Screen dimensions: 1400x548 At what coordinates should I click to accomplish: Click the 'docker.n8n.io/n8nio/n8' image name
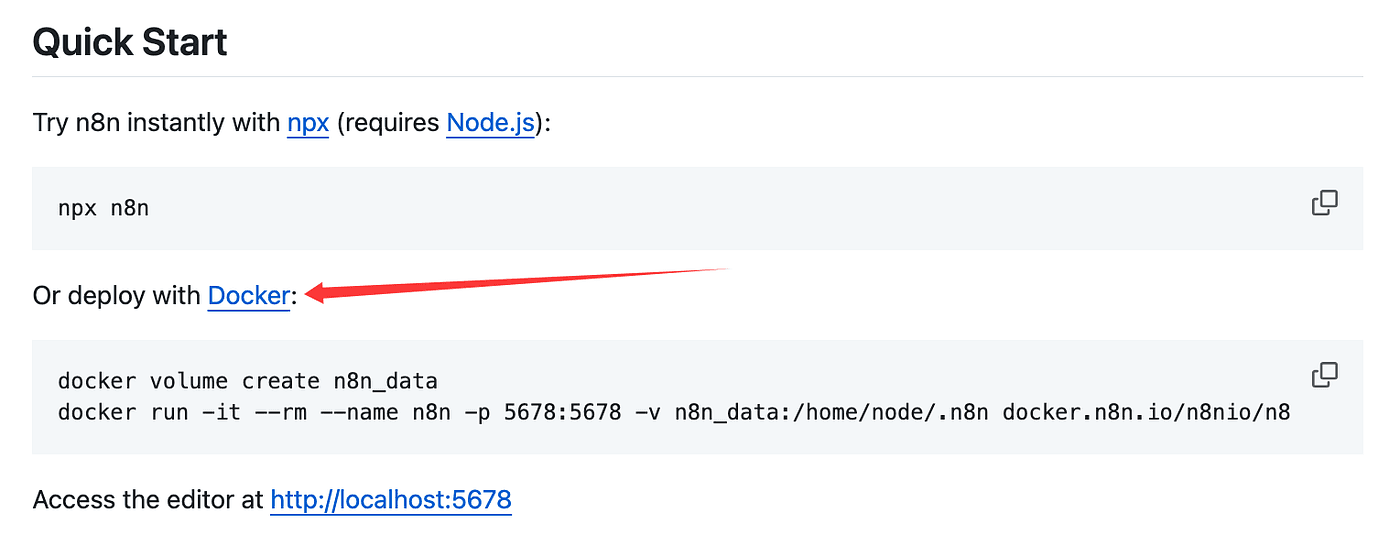pyautogui.click(x=1146, y=412)
